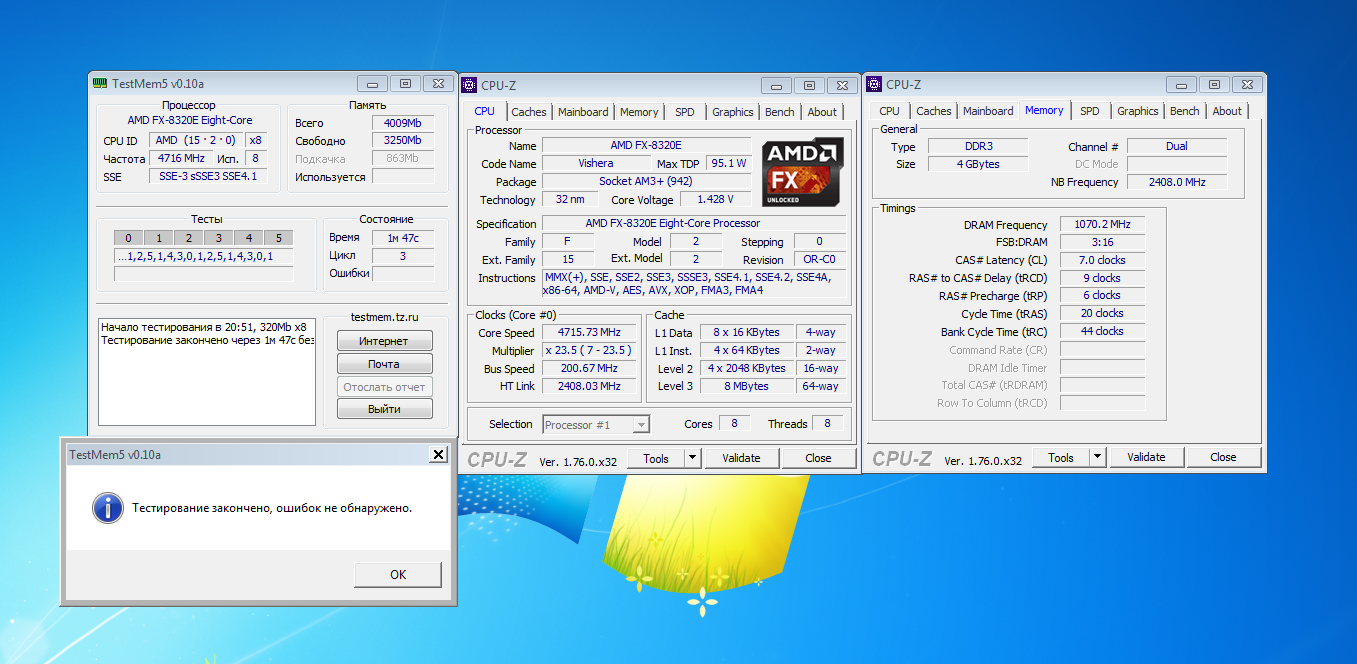Click test cell 5 in the Тесты grid

[278, 238]
